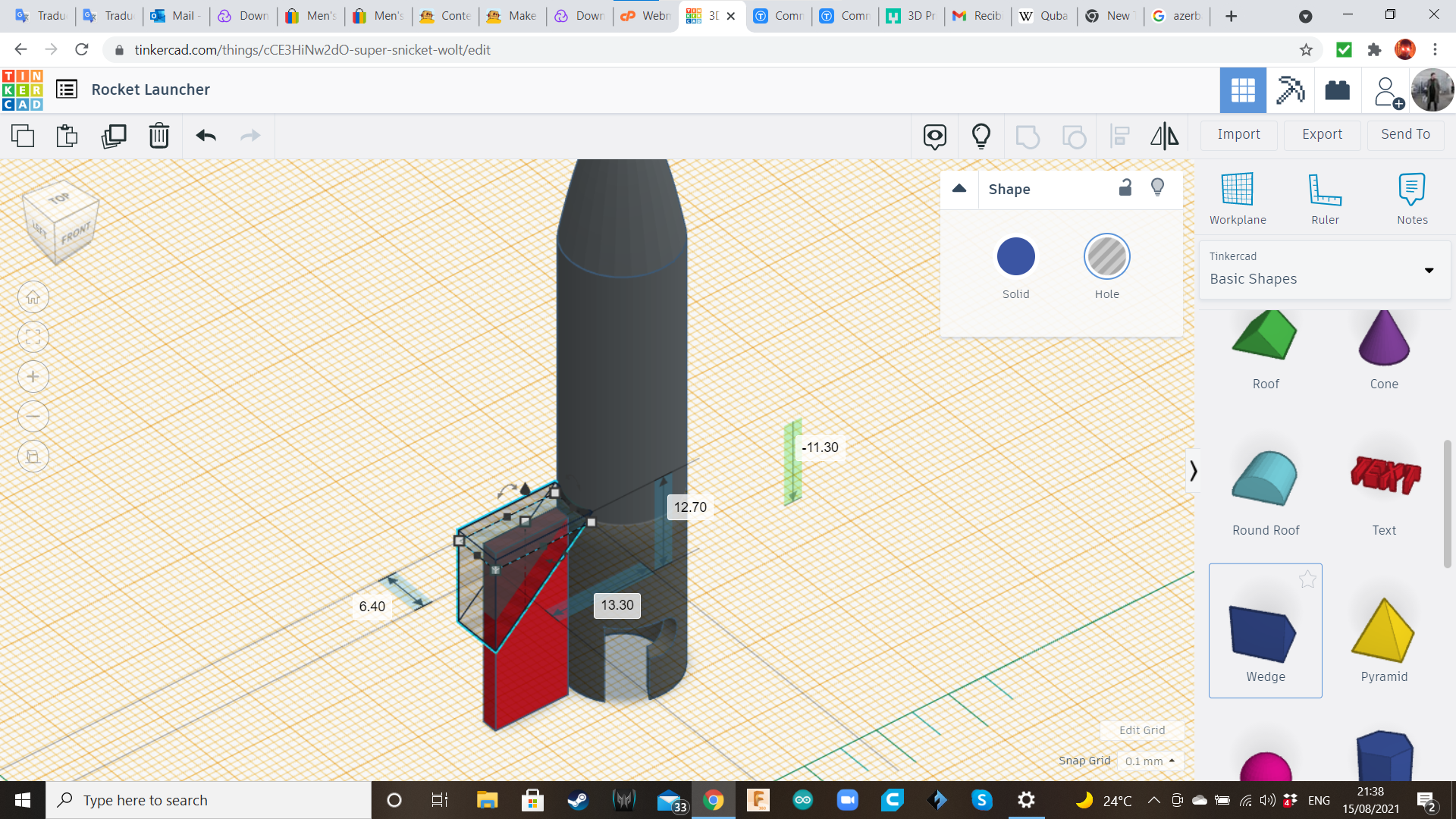Screen dimensions: 1456x819
Task: Collapse the Shape inspector panel
Action: (x=959, y=189)
